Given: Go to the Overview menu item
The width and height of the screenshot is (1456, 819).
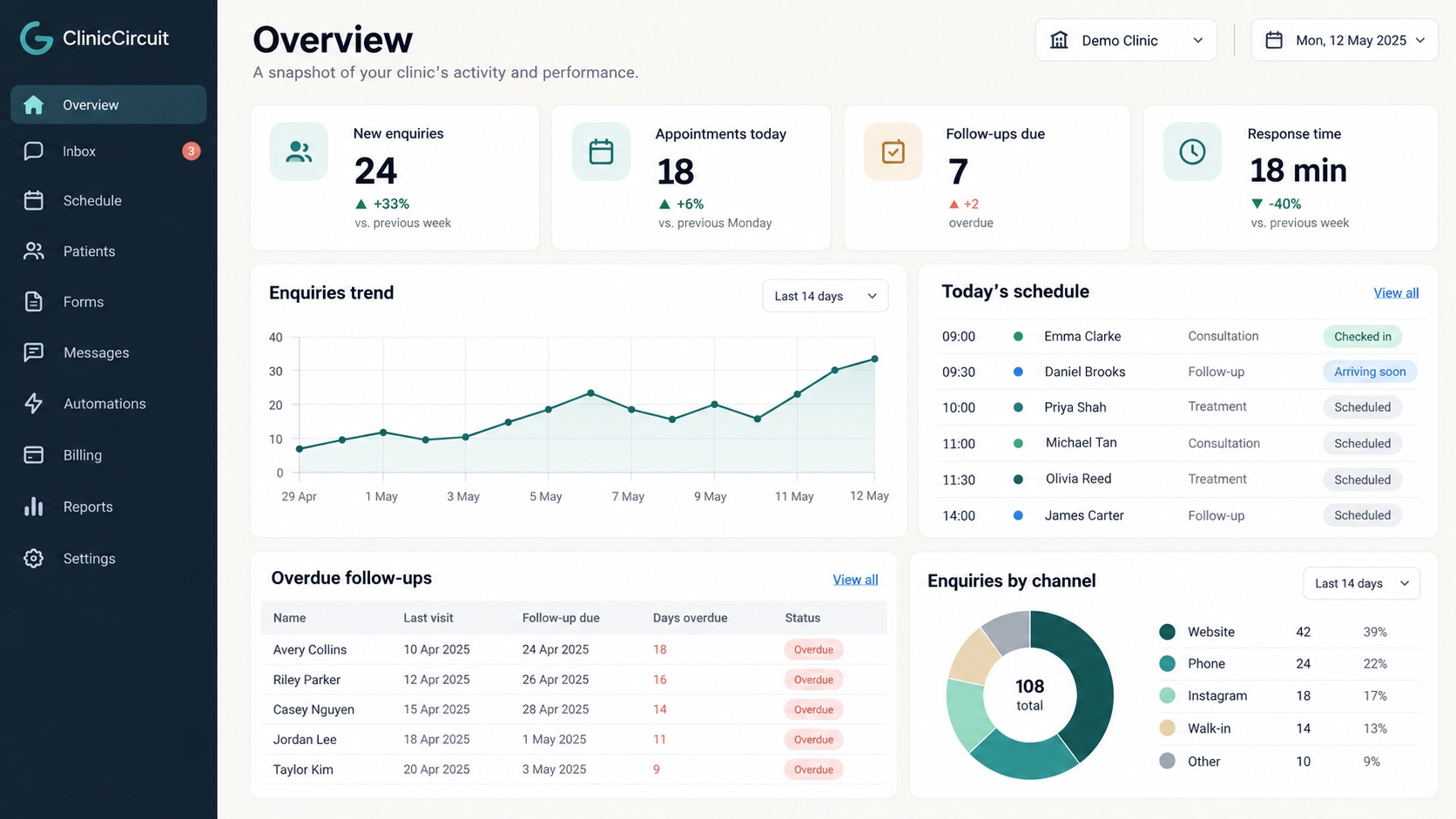Looking at the screenshot, I should pos(109,104).
